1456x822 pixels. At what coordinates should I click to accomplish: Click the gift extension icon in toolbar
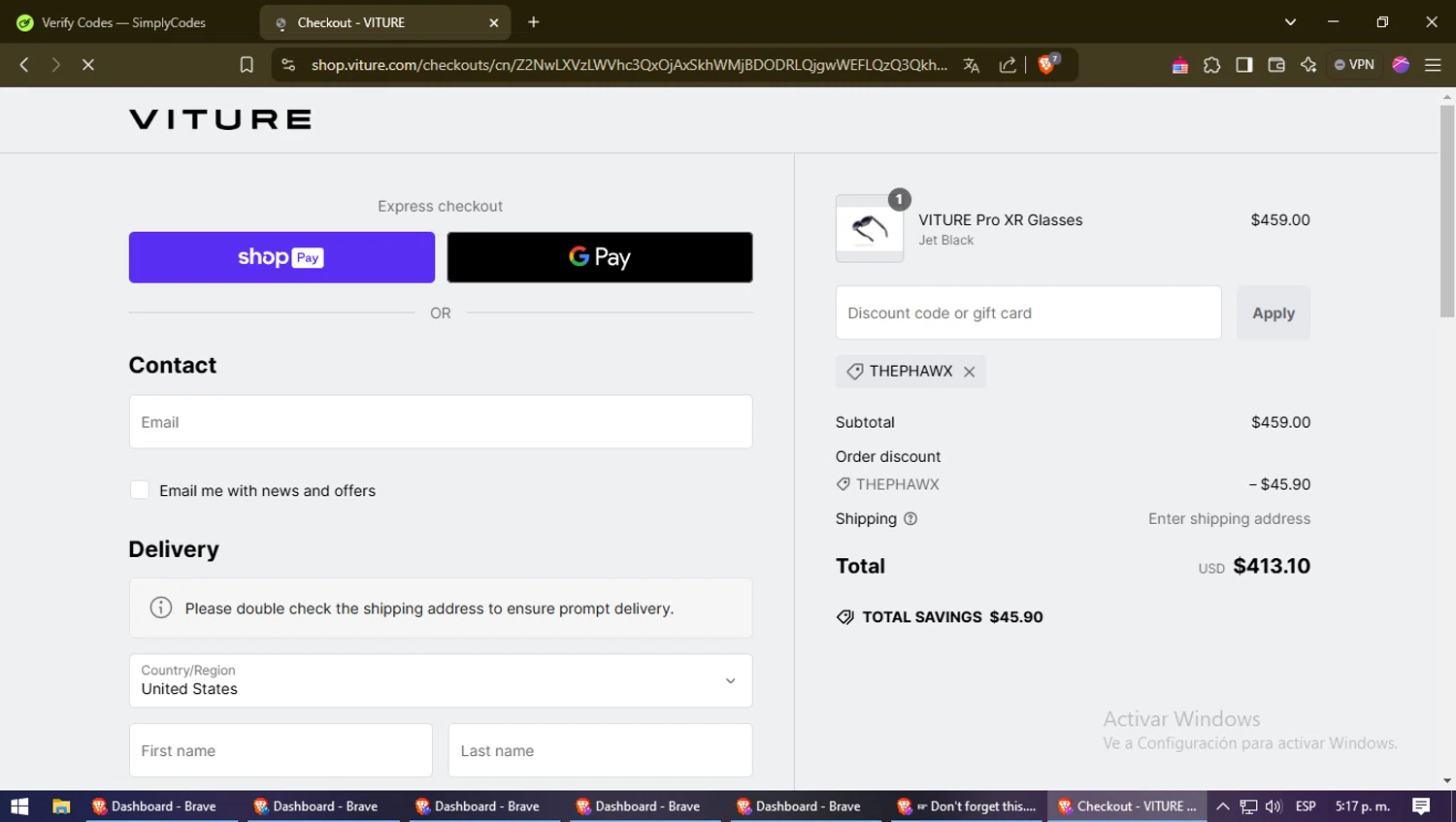[x=1179, y=65]
